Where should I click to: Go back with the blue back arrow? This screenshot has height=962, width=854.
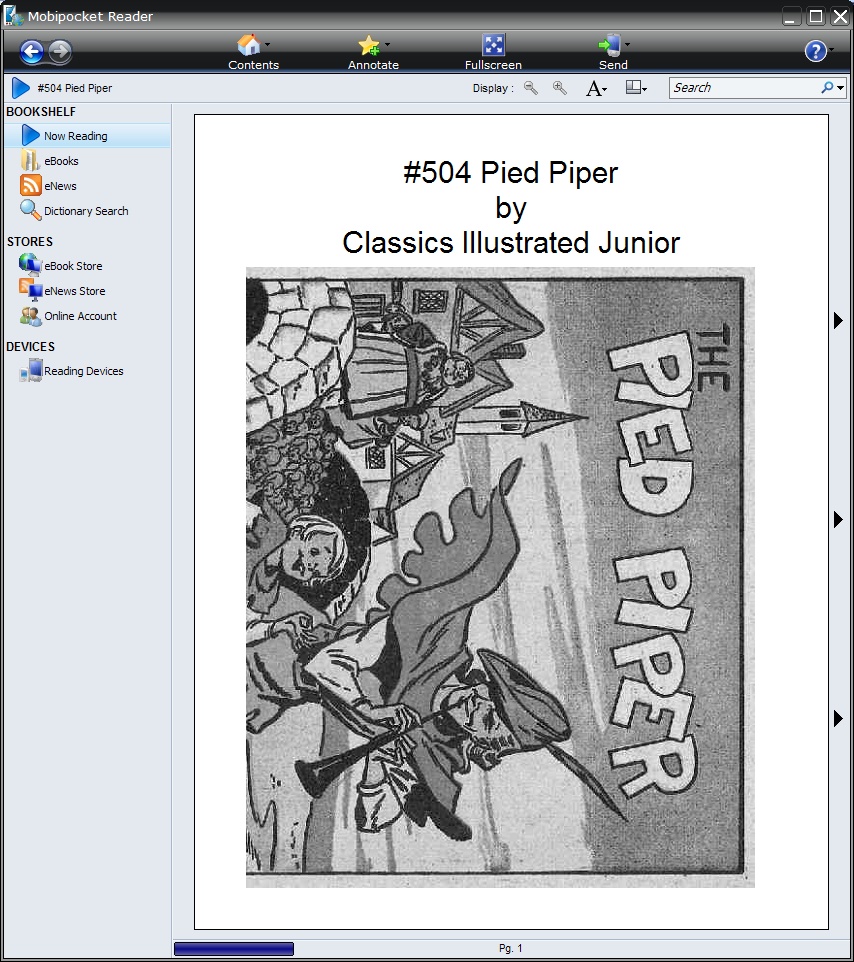32,52
